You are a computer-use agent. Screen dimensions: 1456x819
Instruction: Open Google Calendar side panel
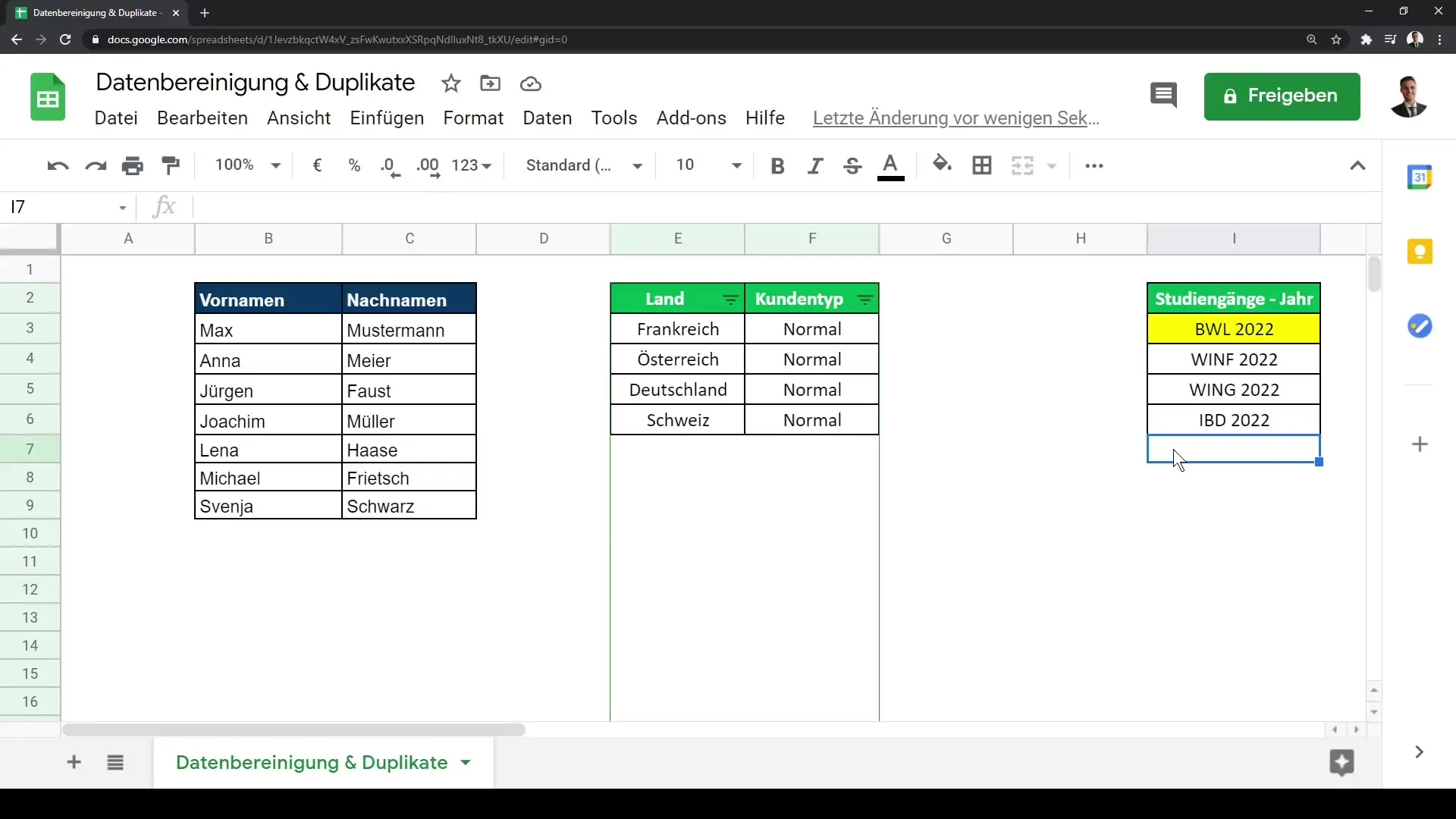tap(1420, 177)
